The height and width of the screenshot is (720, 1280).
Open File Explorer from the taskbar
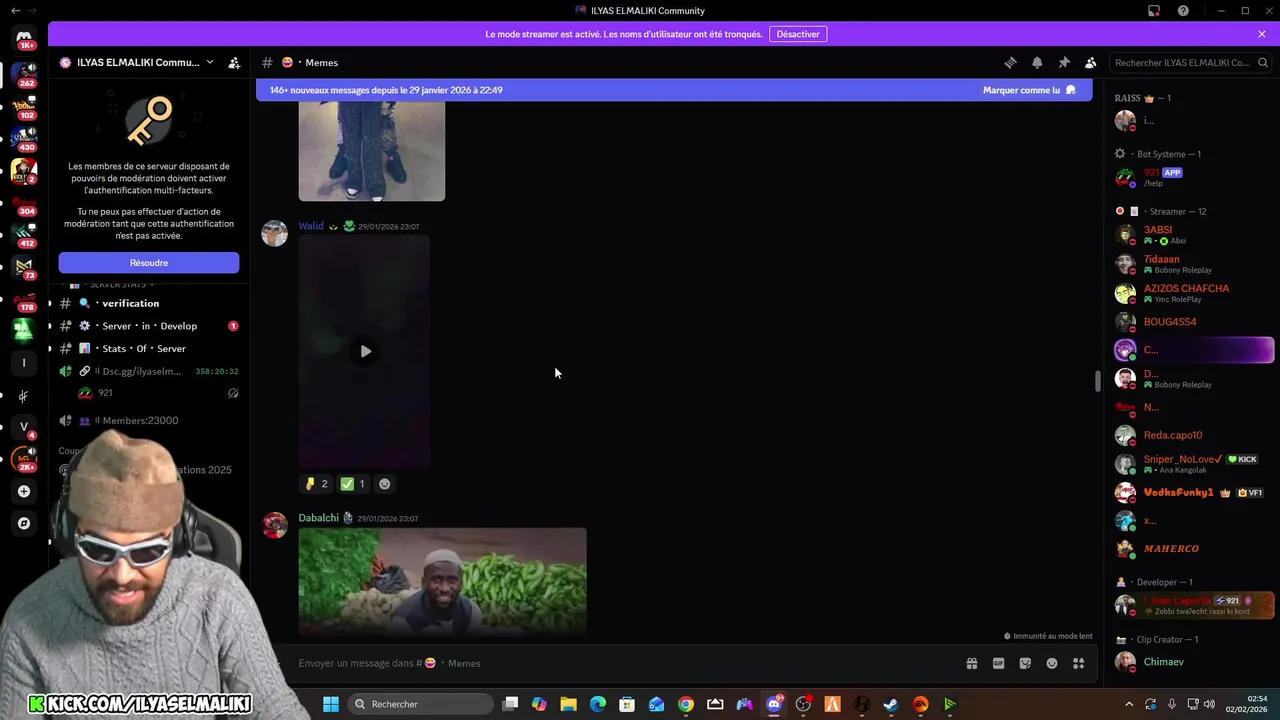[568, 704]
